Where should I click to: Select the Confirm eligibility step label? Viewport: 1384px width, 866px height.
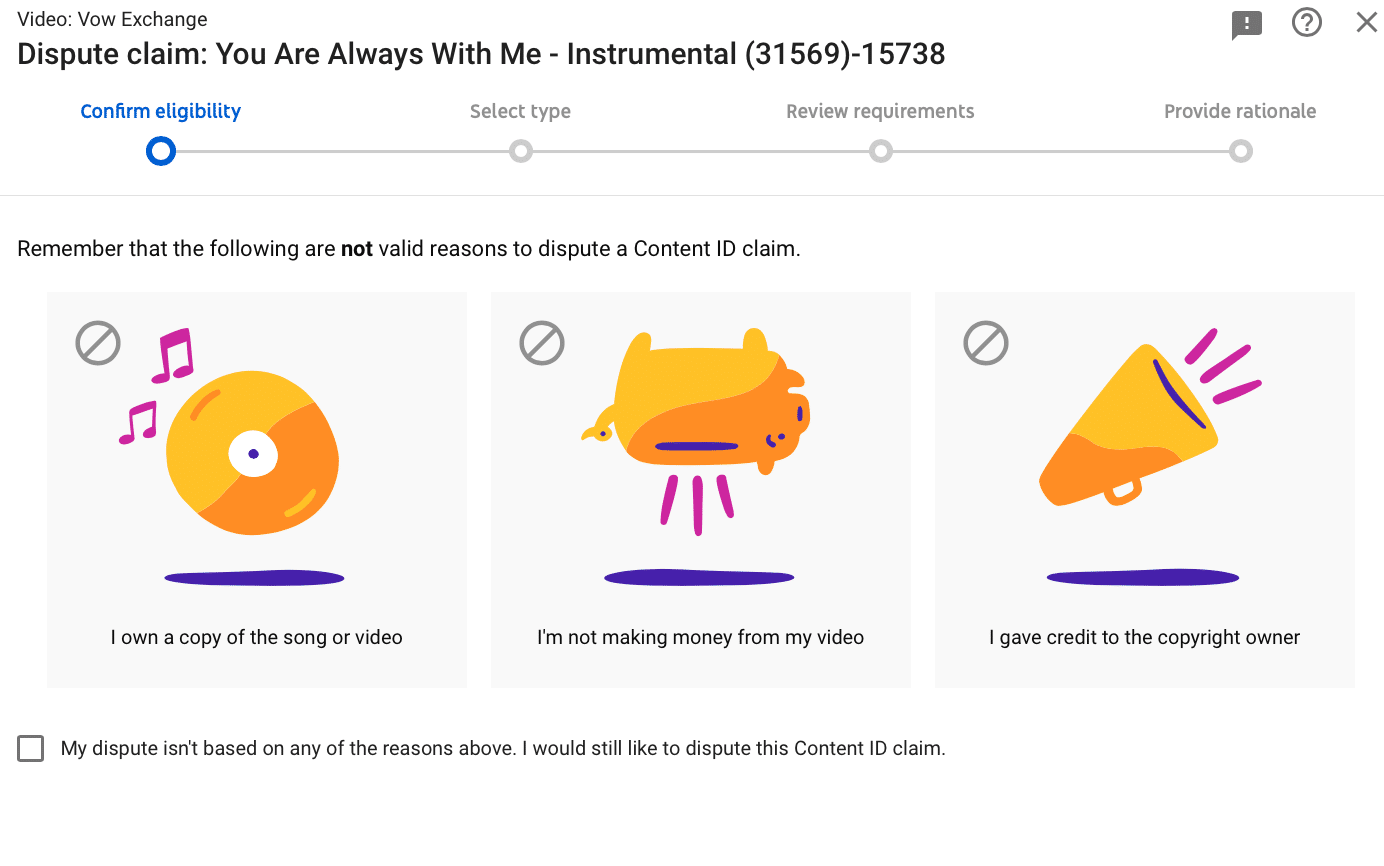click(x=161, y=111)
